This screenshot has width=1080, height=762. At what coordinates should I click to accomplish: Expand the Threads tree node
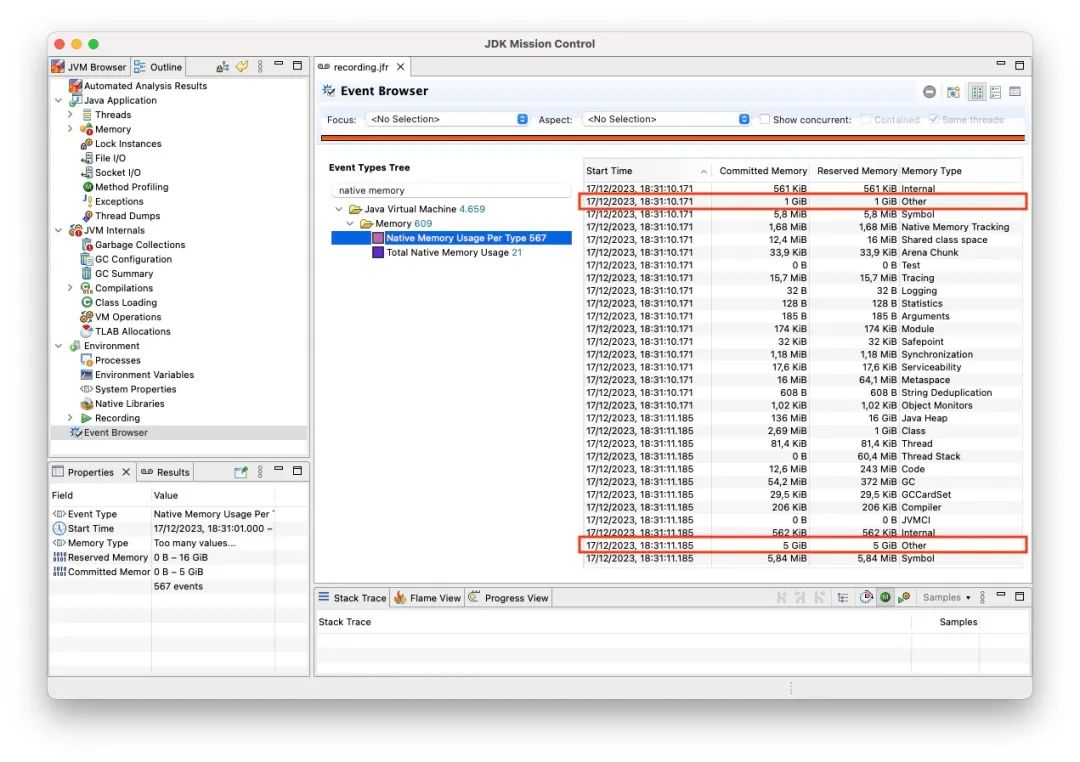point(70,115)
